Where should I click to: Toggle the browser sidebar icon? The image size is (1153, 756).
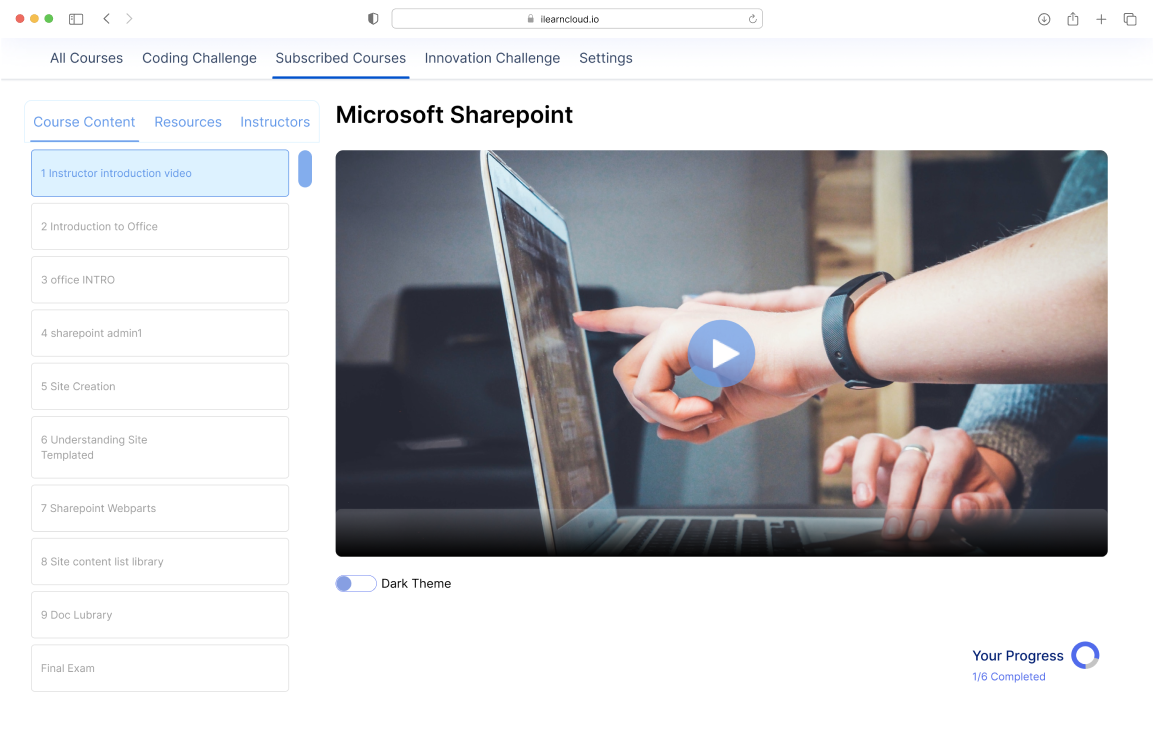pyautogui.click(x=74, y=18)
